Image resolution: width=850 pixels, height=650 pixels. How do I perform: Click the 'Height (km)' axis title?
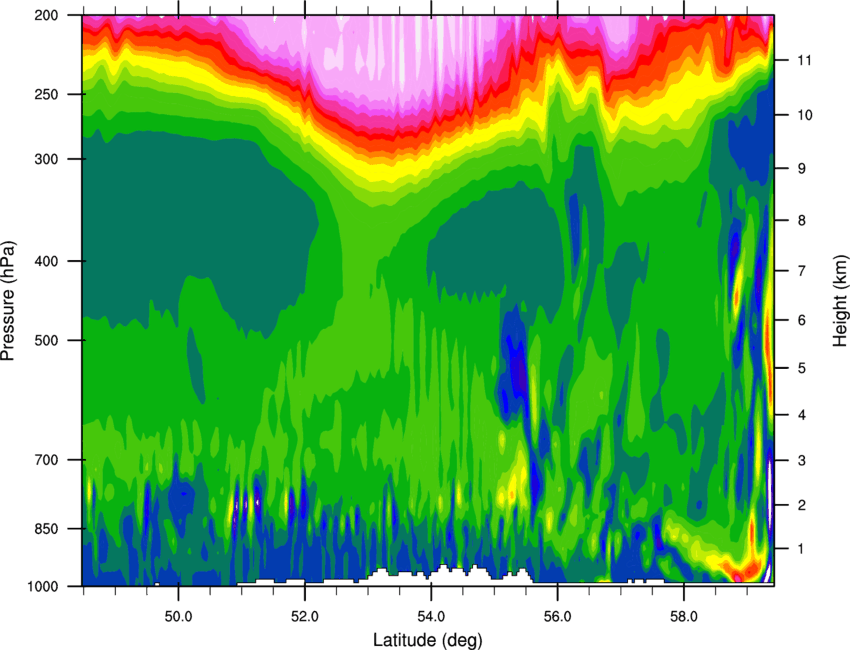click(x=840, y=299)
